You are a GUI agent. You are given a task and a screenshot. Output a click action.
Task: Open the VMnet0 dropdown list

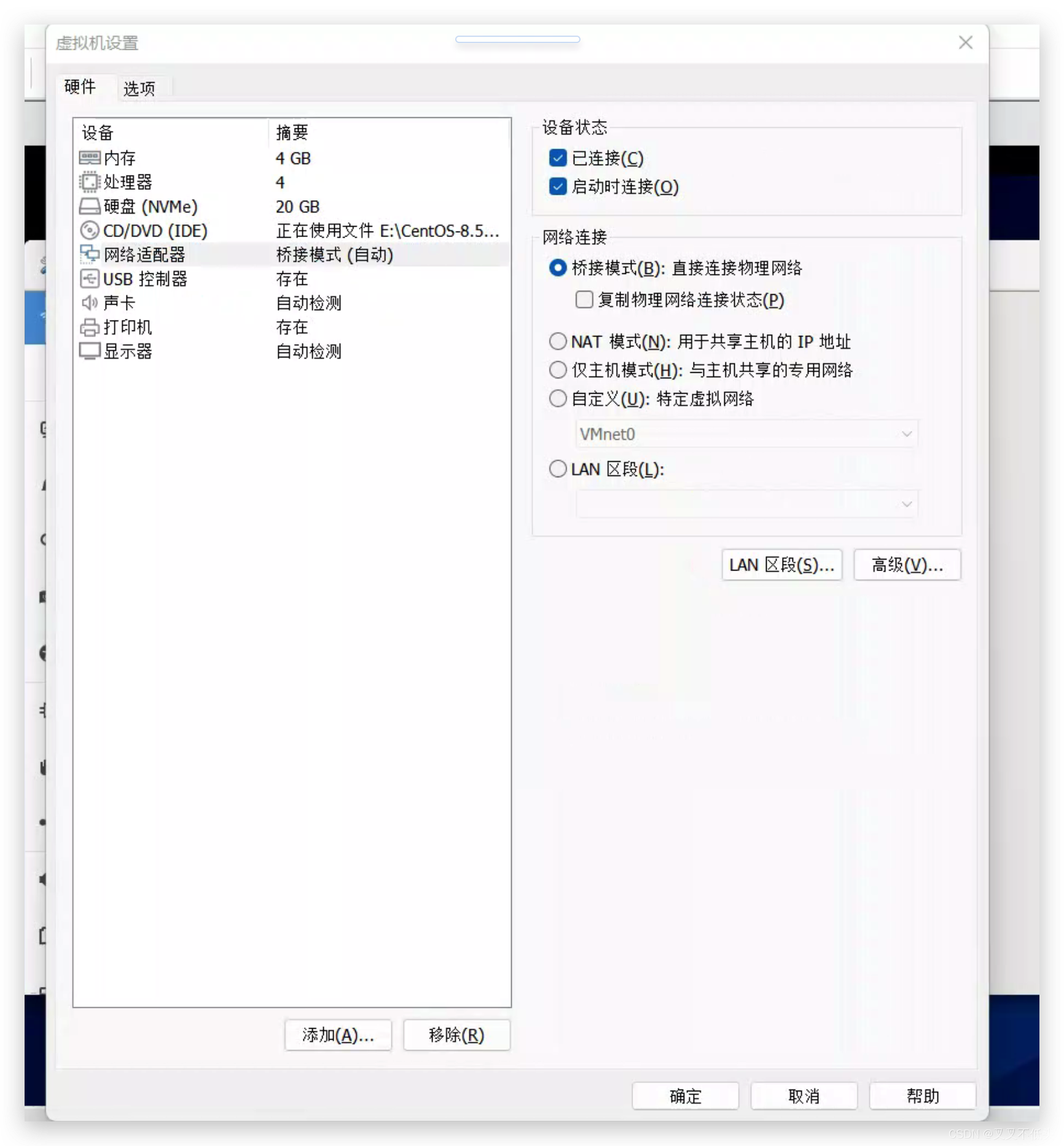tap(746, 434)
